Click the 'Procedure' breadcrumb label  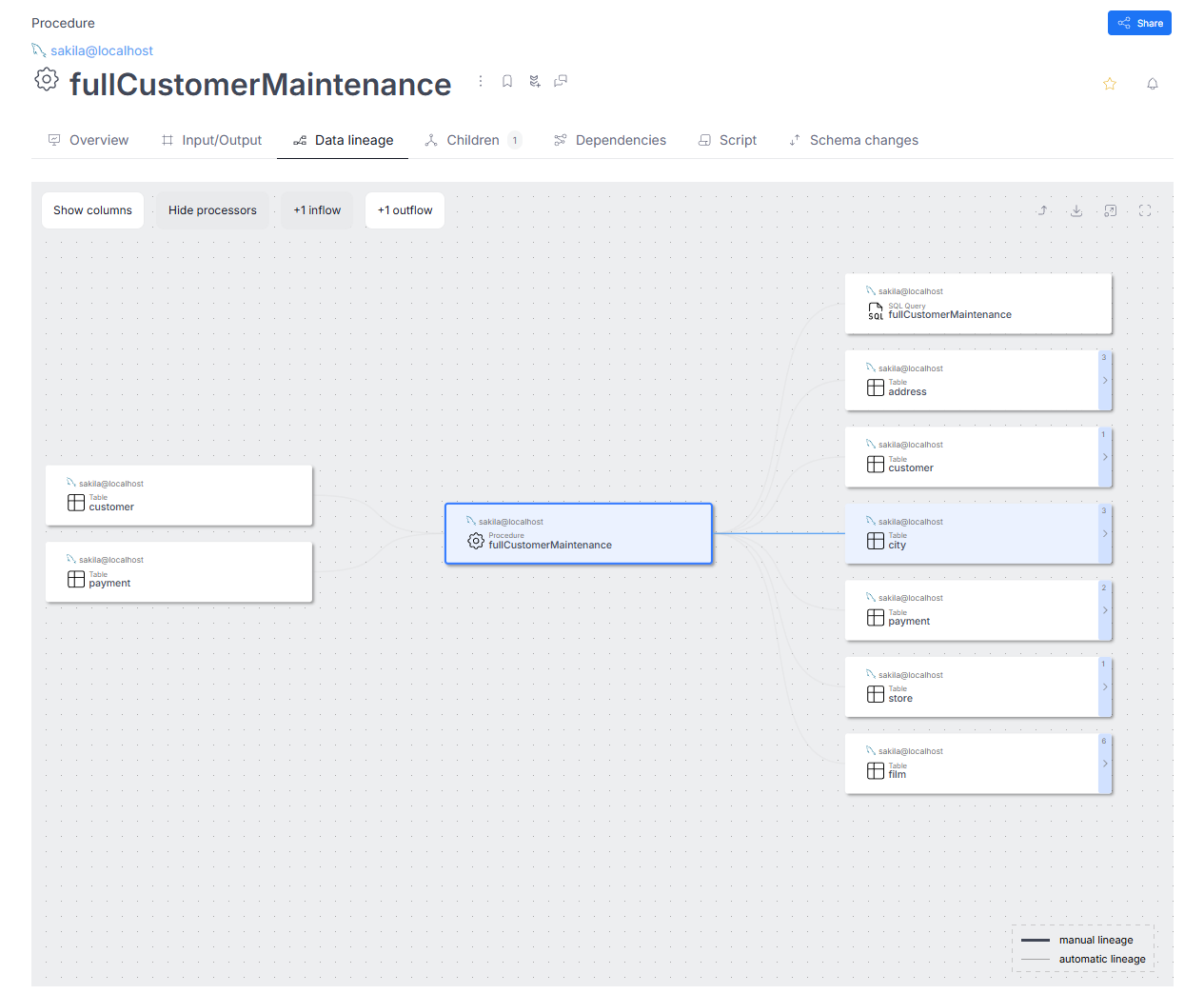pos(63,23)
